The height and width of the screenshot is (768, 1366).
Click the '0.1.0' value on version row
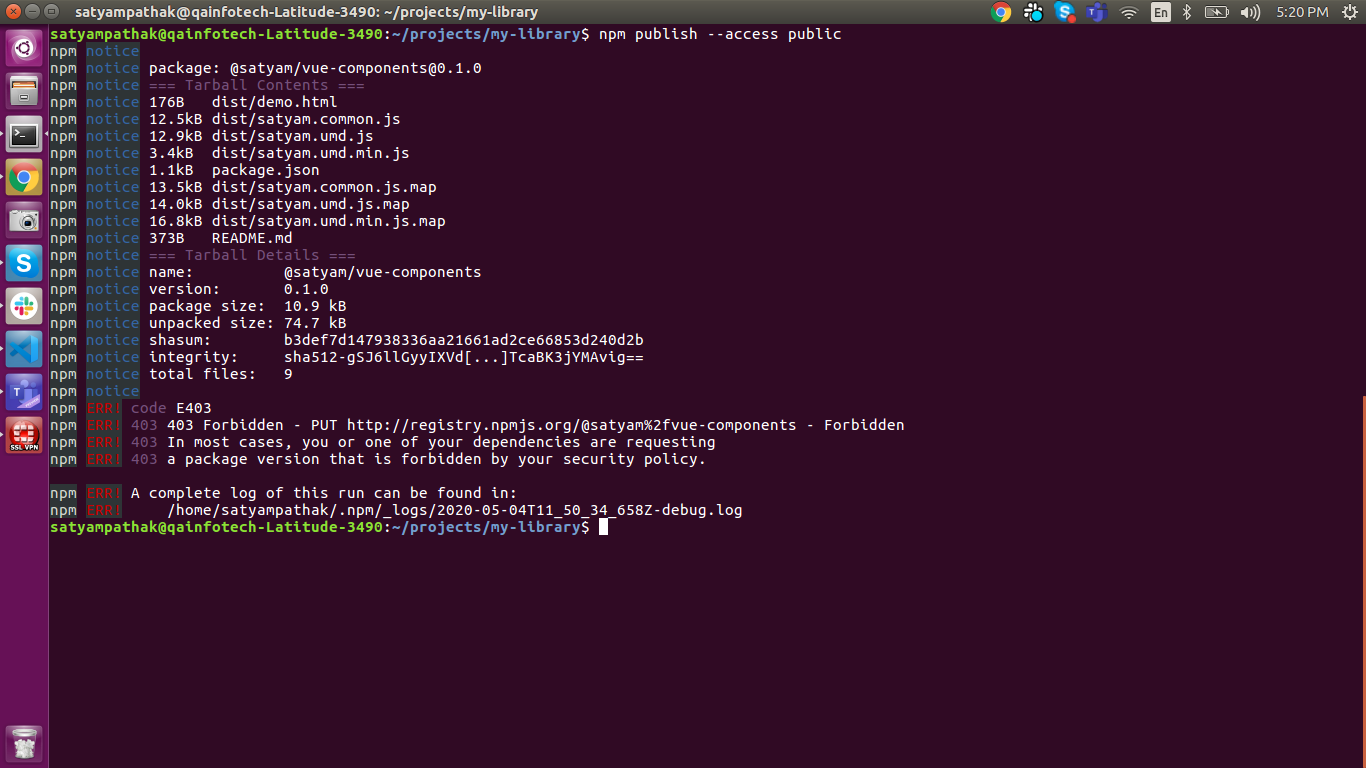coord(306,289)
